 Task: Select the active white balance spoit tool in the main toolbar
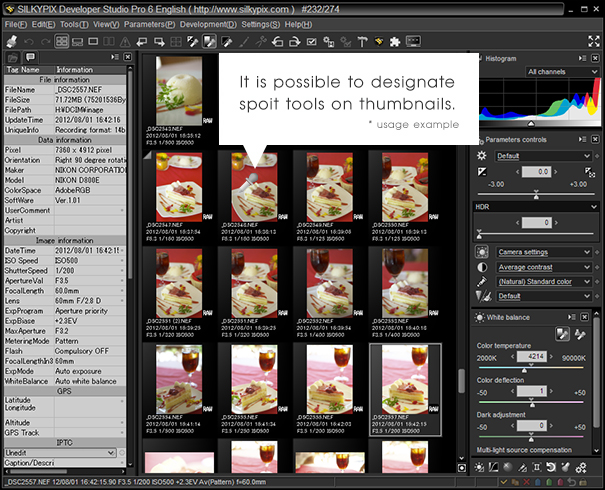tap(210, 41)
